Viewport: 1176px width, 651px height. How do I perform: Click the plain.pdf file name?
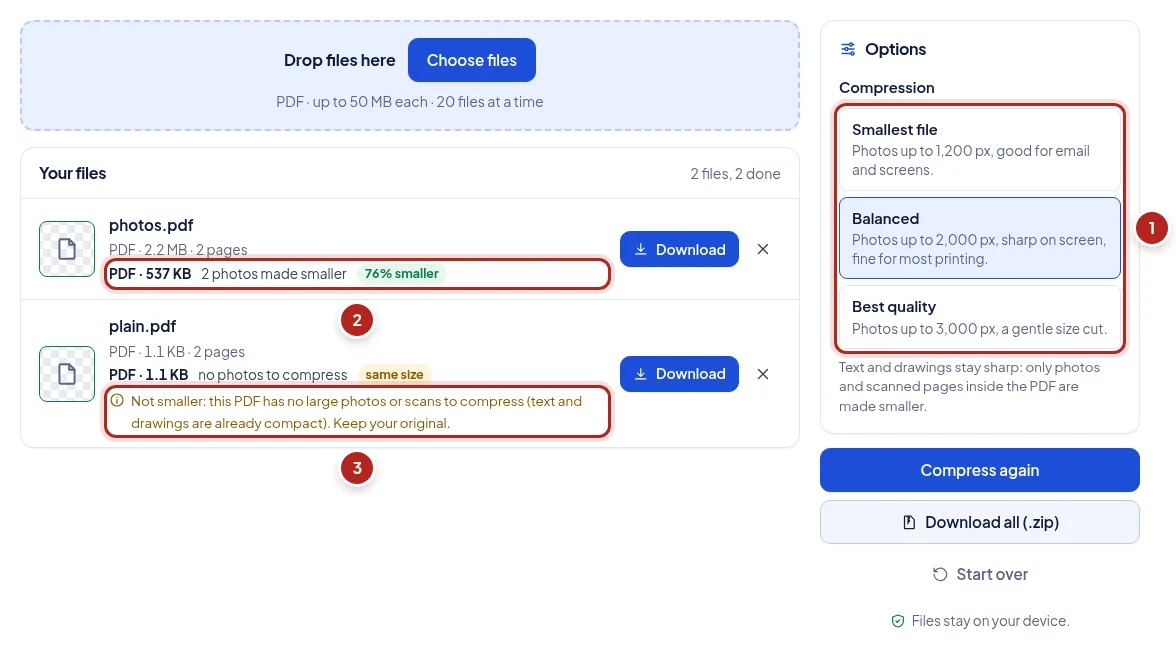point(142,326)
